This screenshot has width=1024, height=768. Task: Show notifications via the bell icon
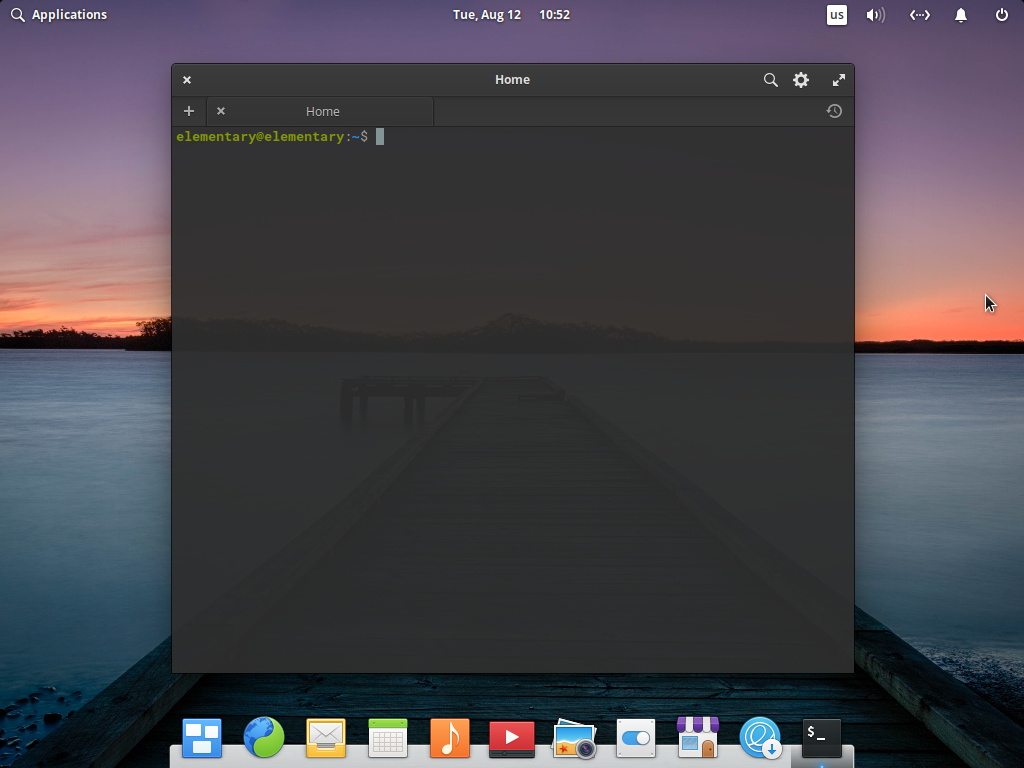click(x=961, y=15)
